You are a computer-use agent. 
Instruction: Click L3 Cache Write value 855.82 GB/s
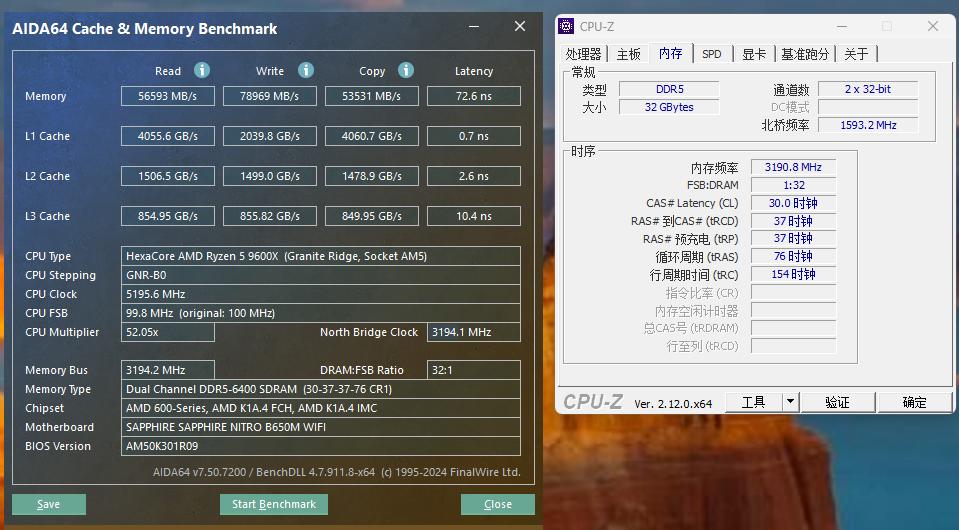tap(270, 216)
